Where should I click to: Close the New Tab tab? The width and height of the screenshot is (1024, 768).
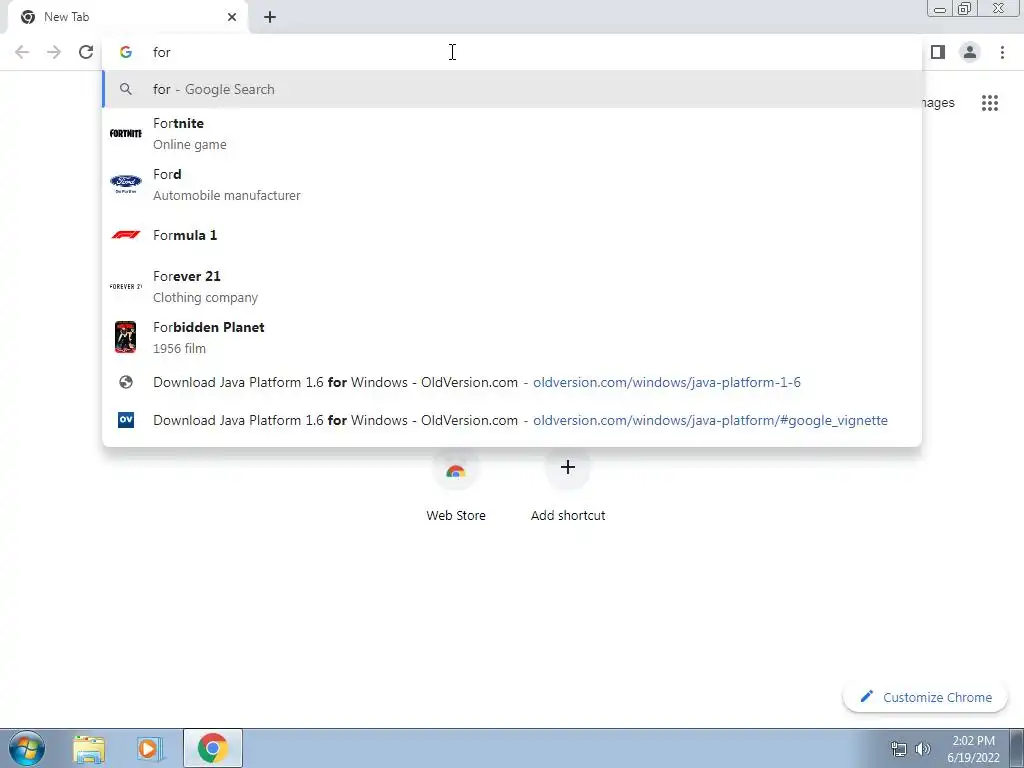point(232,17)
